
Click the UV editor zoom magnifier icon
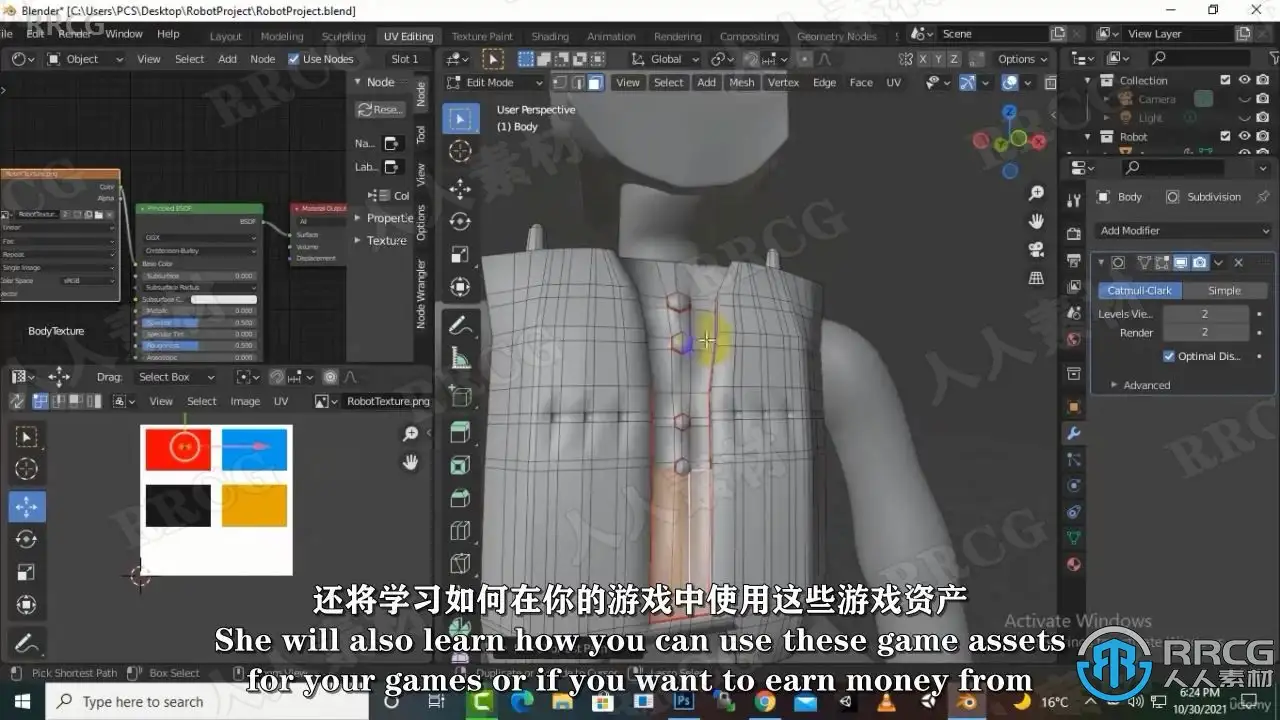(x=410, y=434)
